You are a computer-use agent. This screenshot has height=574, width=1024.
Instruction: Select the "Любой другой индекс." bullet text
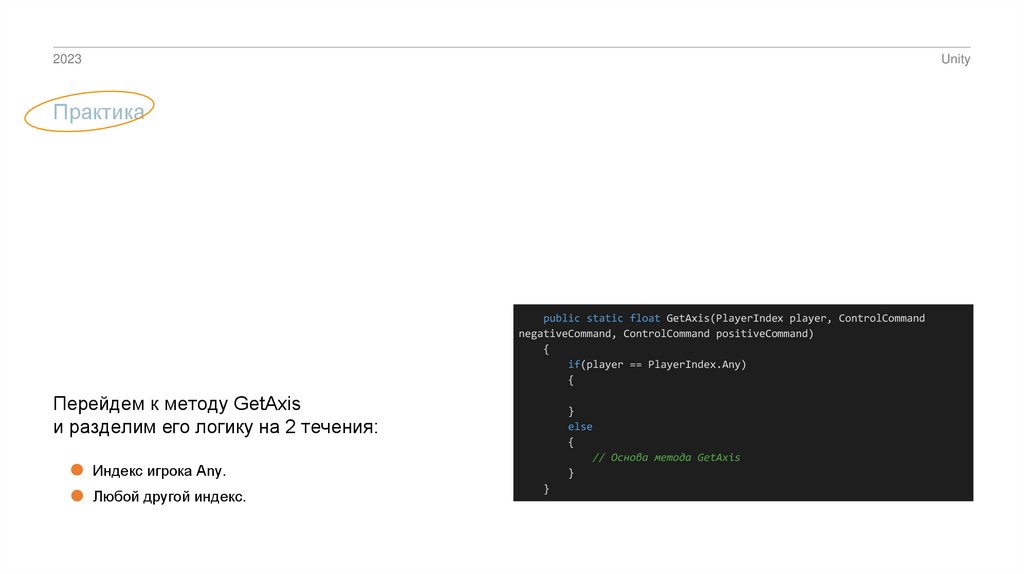coord(169,497)
